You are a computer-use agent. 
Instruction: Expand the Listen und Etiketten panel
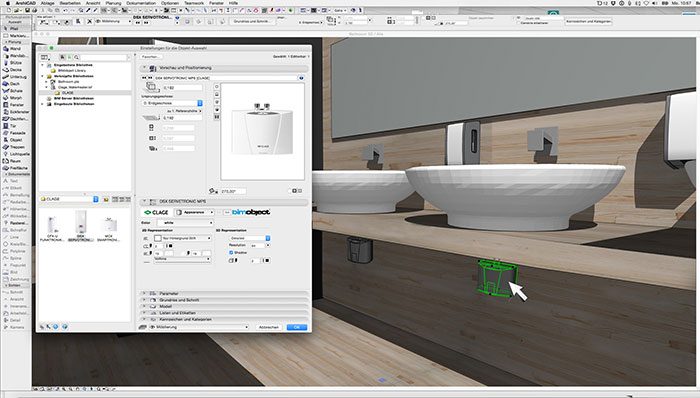(144, 313)
